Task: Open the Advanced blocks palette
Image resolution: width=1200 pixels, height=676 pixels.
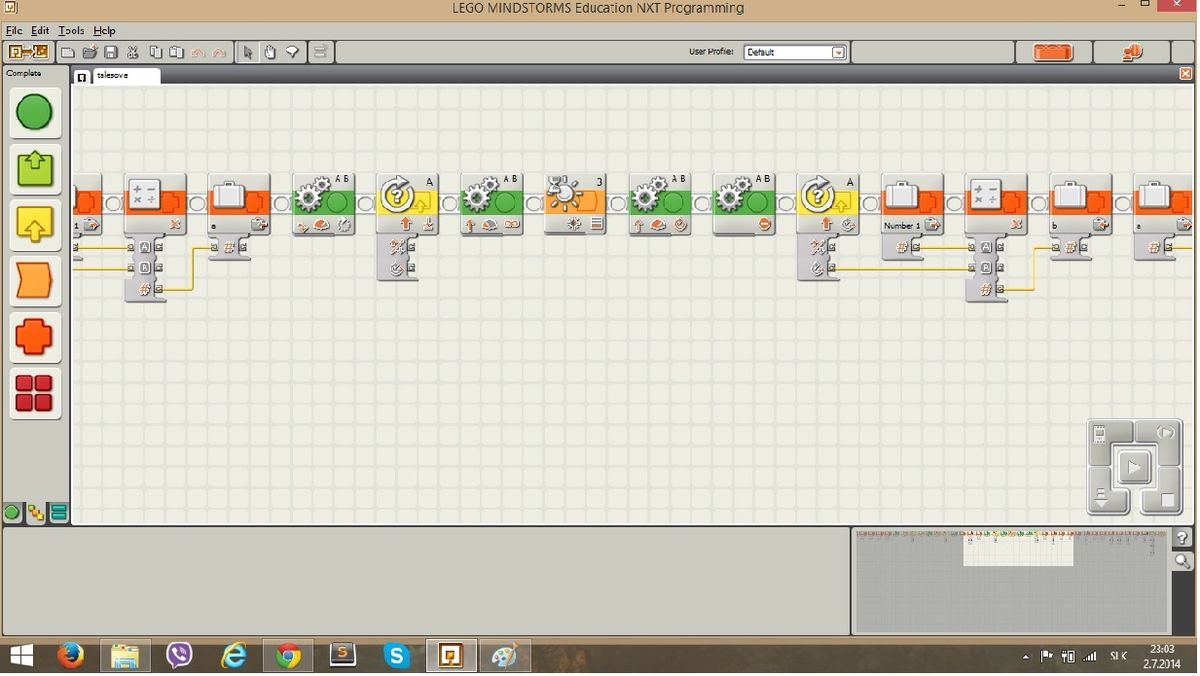Action: pos(35,393)
